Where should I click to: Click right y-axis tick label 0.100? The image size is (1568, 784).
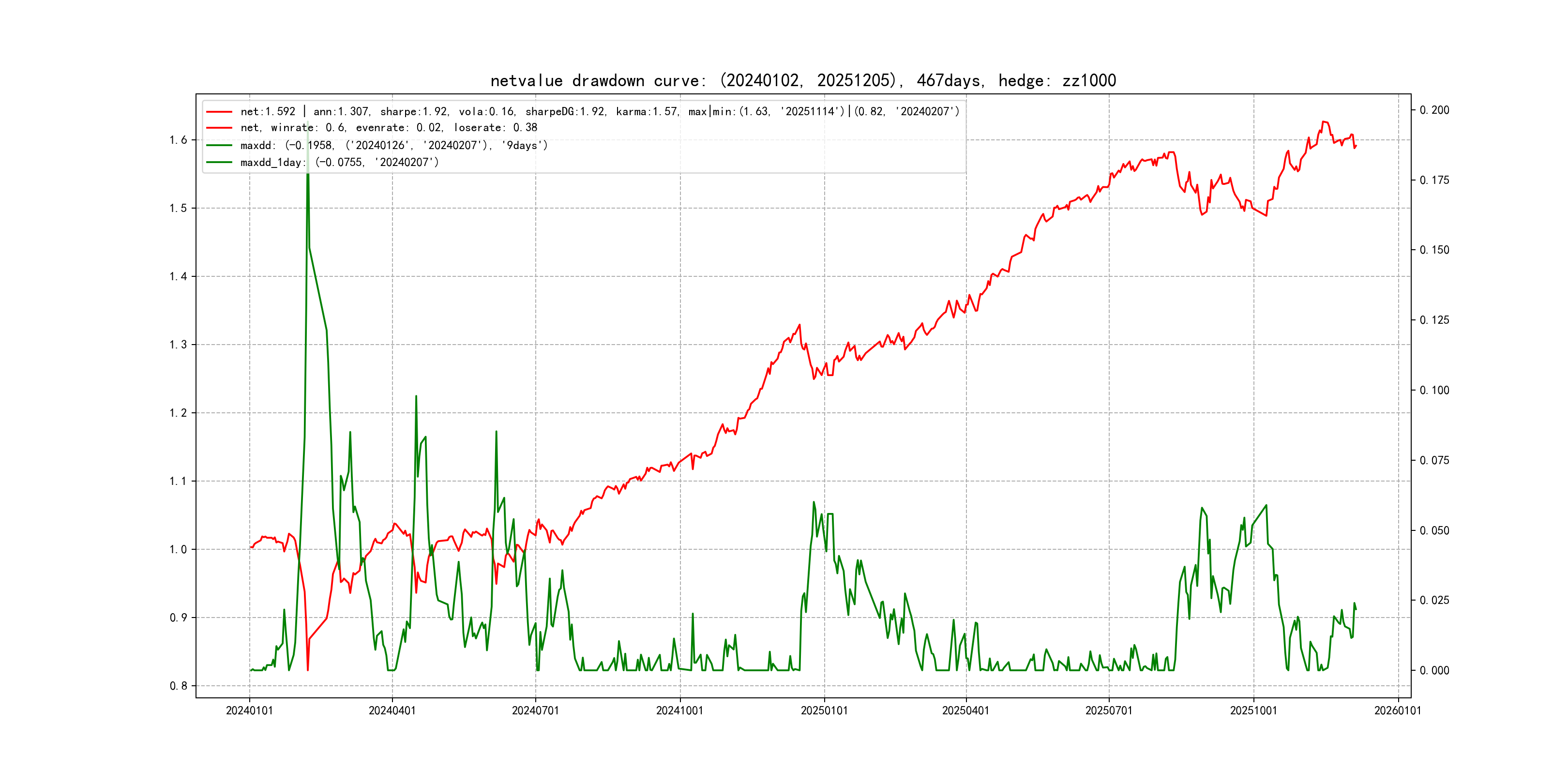pos(1434,390)
